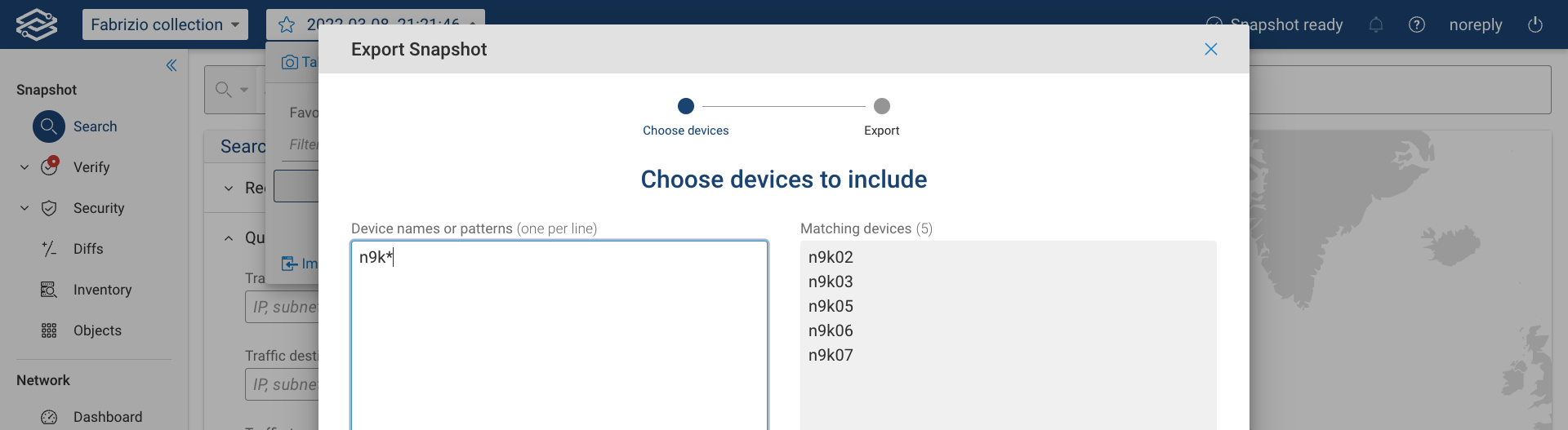Click the Forward Networks logo icon
1568x430 pixels.
pos(37,24)
